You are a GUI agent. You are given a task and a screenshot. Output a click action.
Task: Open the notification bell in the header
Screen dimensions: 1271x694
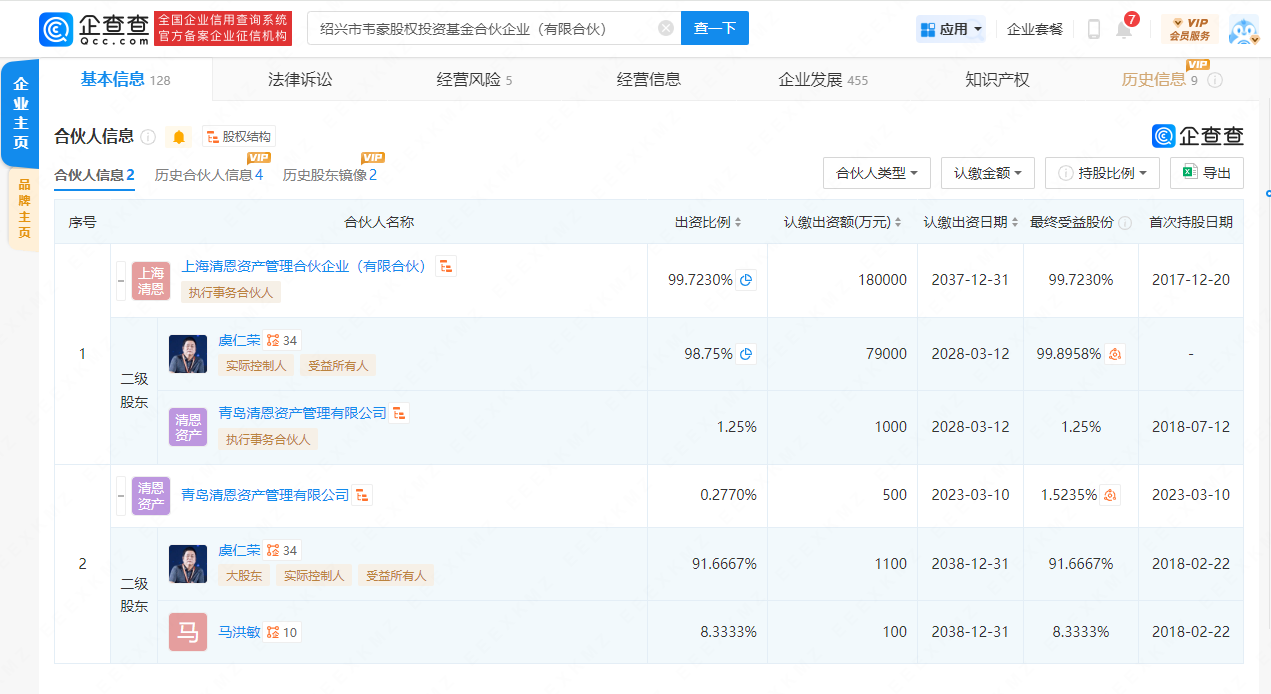1124,29
